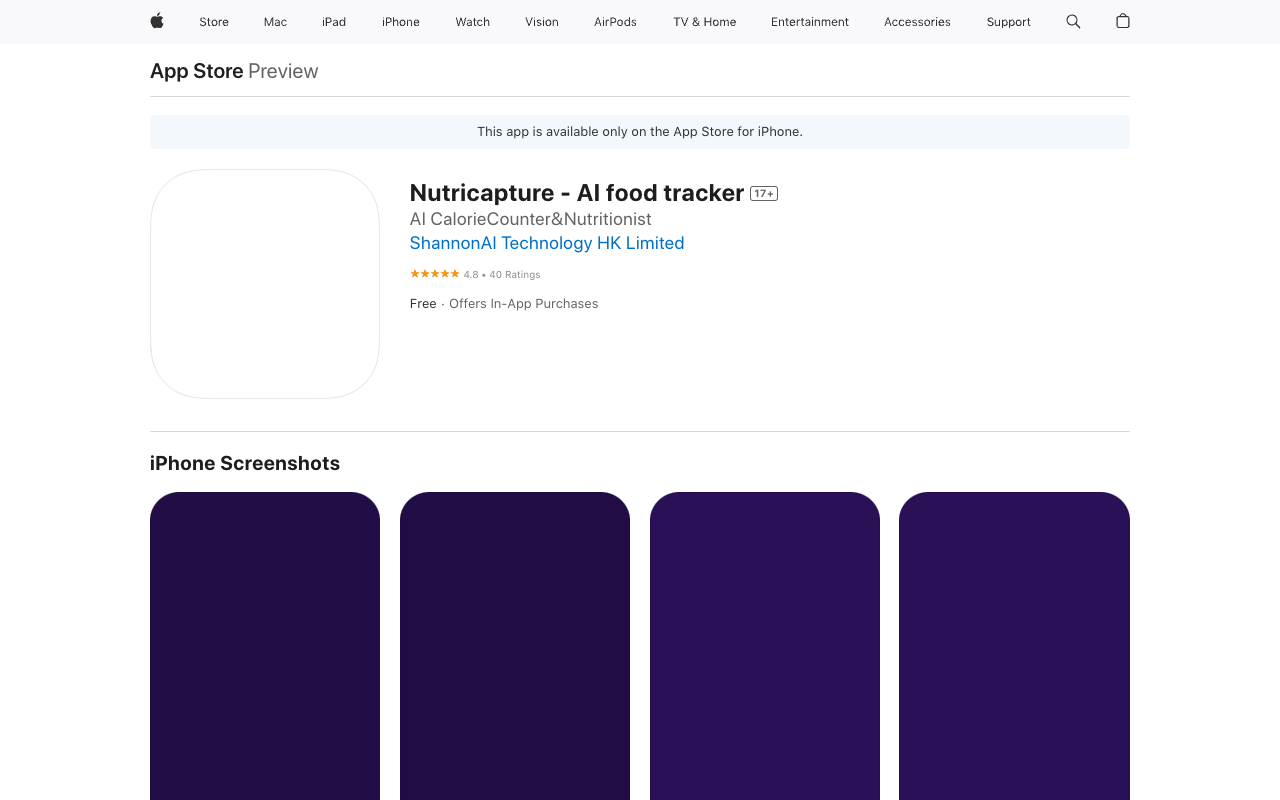Click the availability banner for iPhone
Image resolution: width=1280 pixels, height=800 pixels.
click(640, 132)
